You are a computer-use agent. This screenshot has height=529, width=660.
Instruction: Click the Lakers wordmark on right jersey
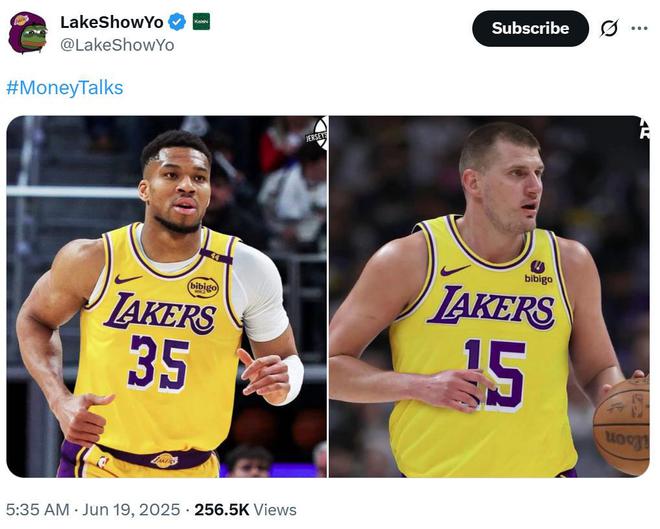[490, 306]
